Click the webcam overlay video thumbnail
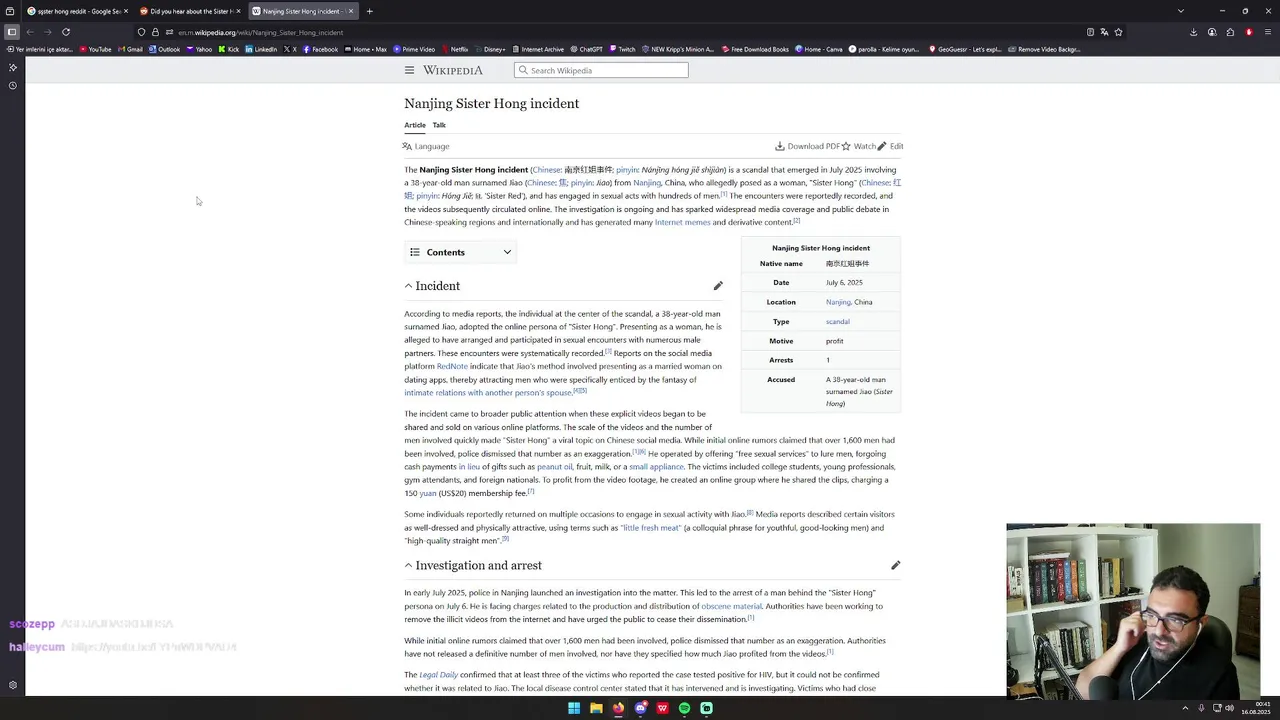The image size is (1280, 720). 1133,609
